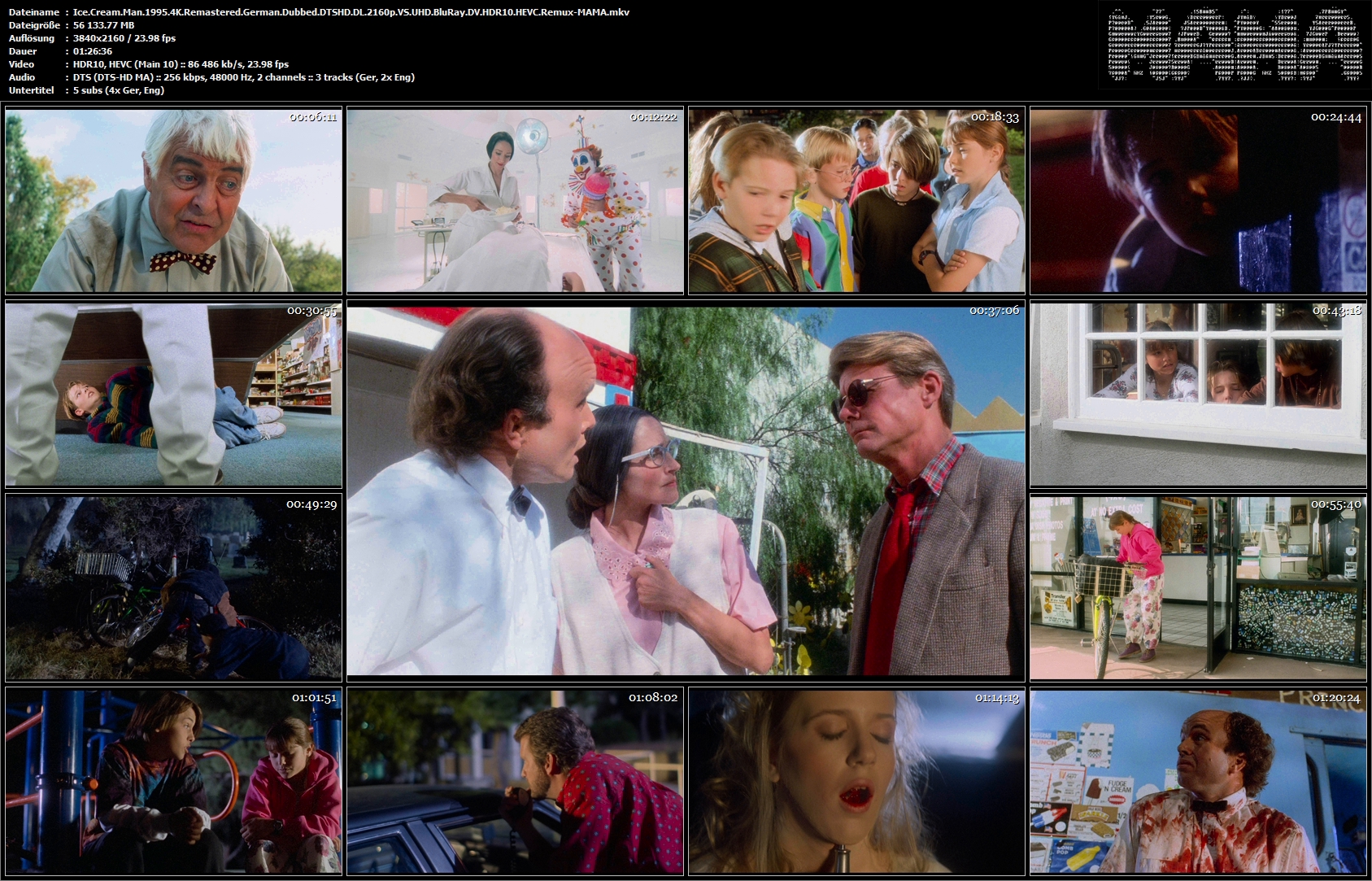Click the 'Dateigröße' label
This screenshot has width=1372, height=881.
click(34, 25)
